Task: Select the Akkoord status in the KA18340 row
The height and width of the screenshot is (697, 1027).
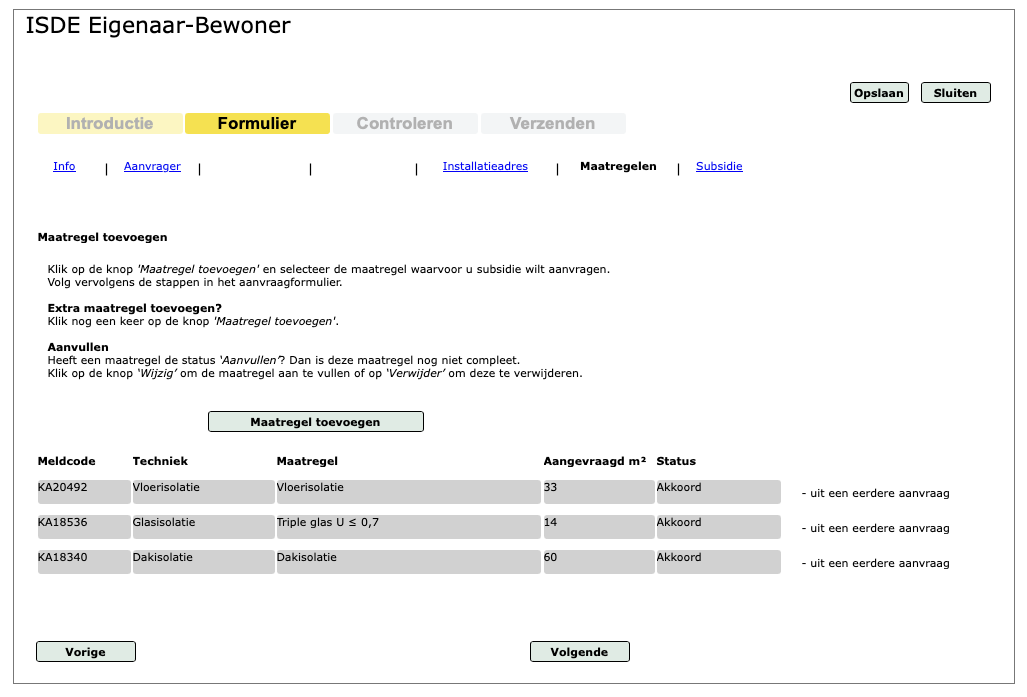Action: tap(718, 562)
